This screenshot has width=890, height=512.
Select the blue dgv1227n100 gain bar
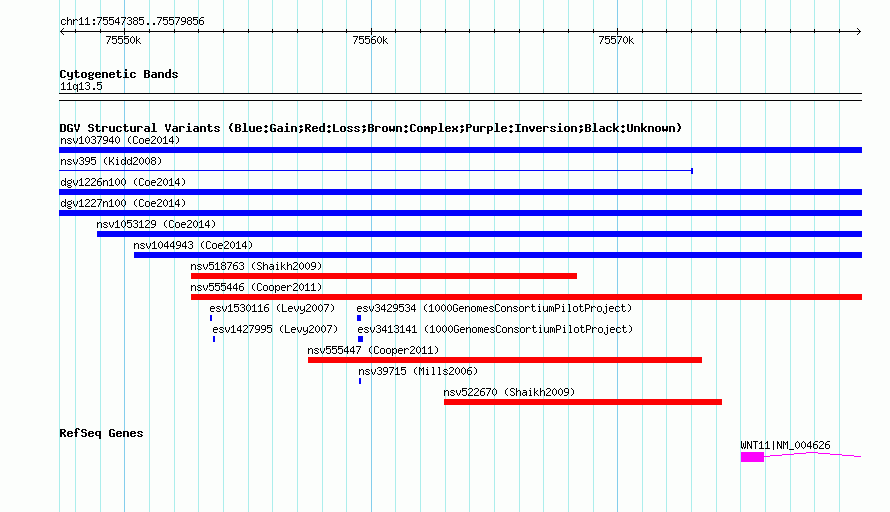click(460, 213)
